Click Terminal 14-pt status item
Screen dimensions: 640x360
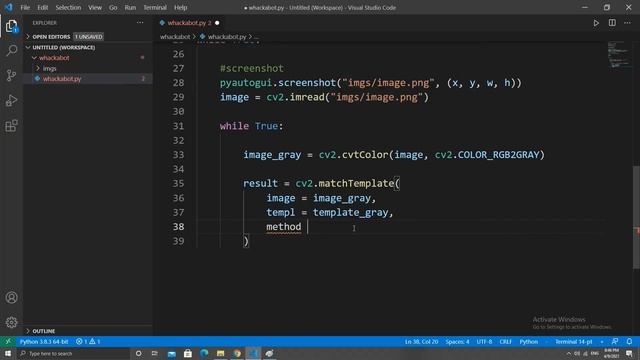click(x=573, y=341)
